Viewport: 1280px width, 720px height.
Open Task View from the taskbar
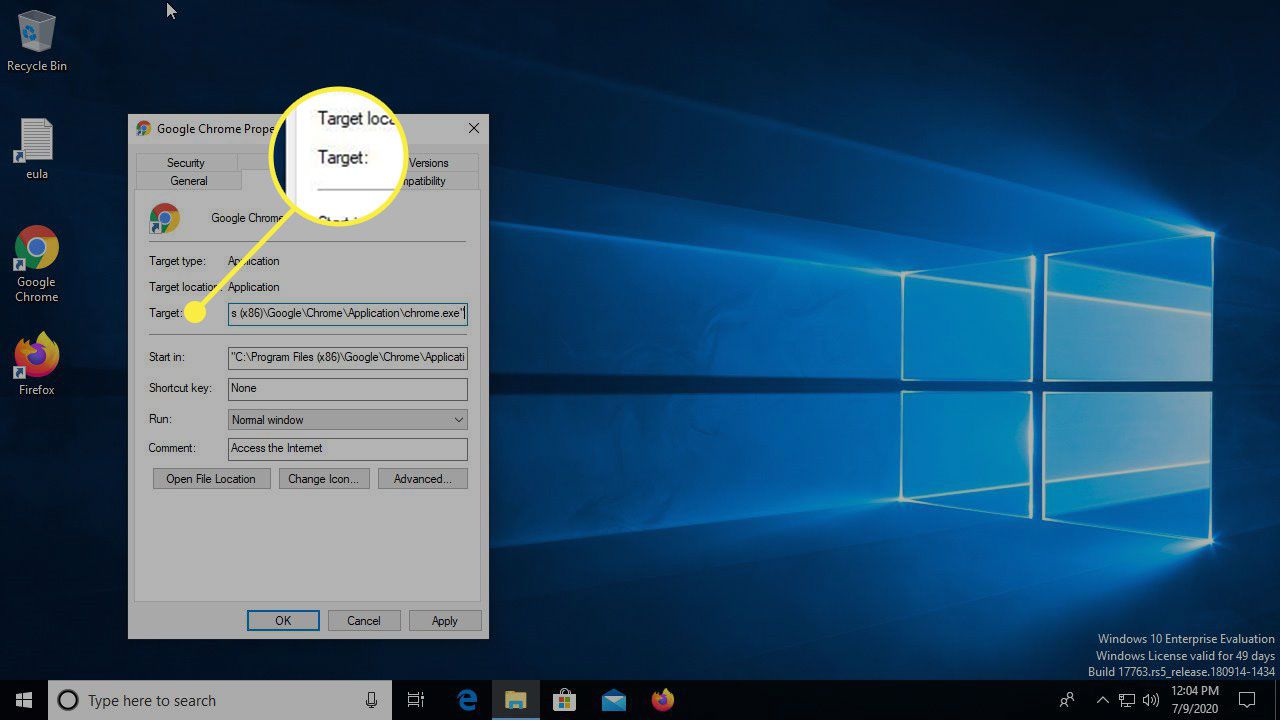417,700
